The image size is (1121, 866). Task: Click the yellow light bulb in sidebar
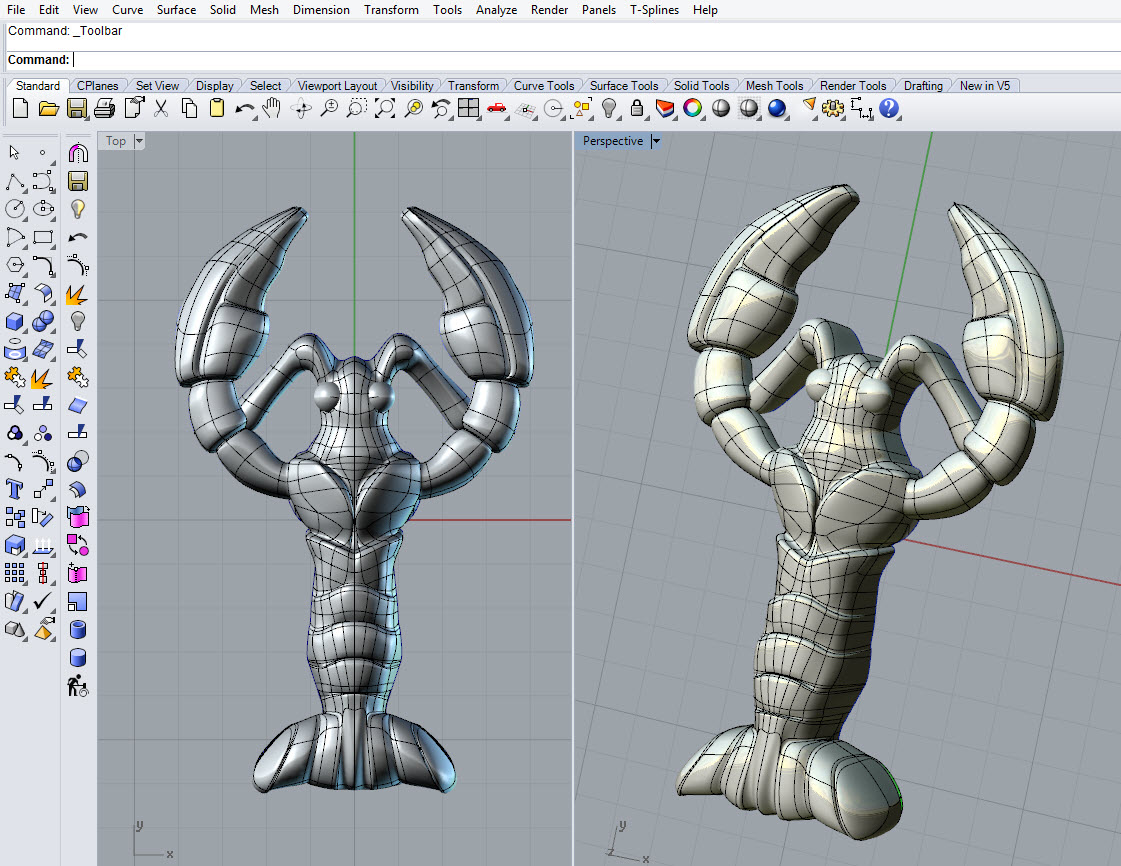coord(78,209)
